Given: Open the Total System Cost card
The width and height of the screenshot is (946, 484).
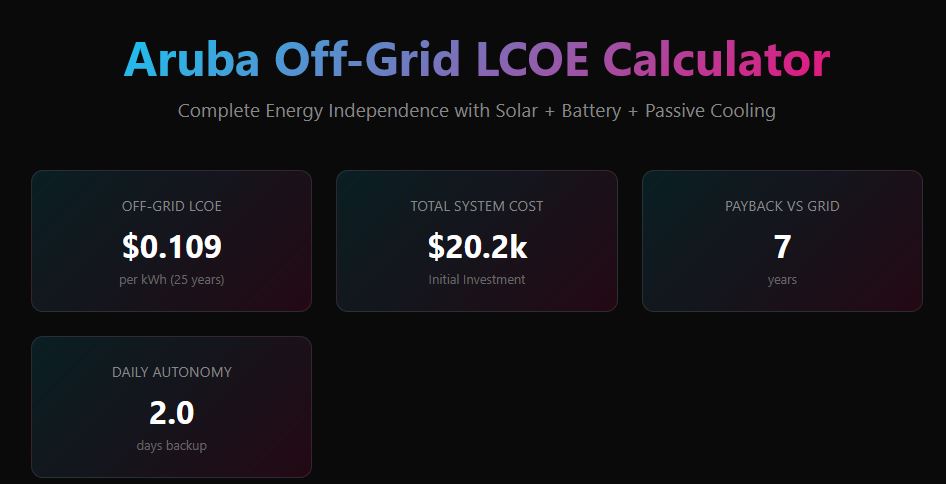Looking at the screenshot, I should (477, 241).
